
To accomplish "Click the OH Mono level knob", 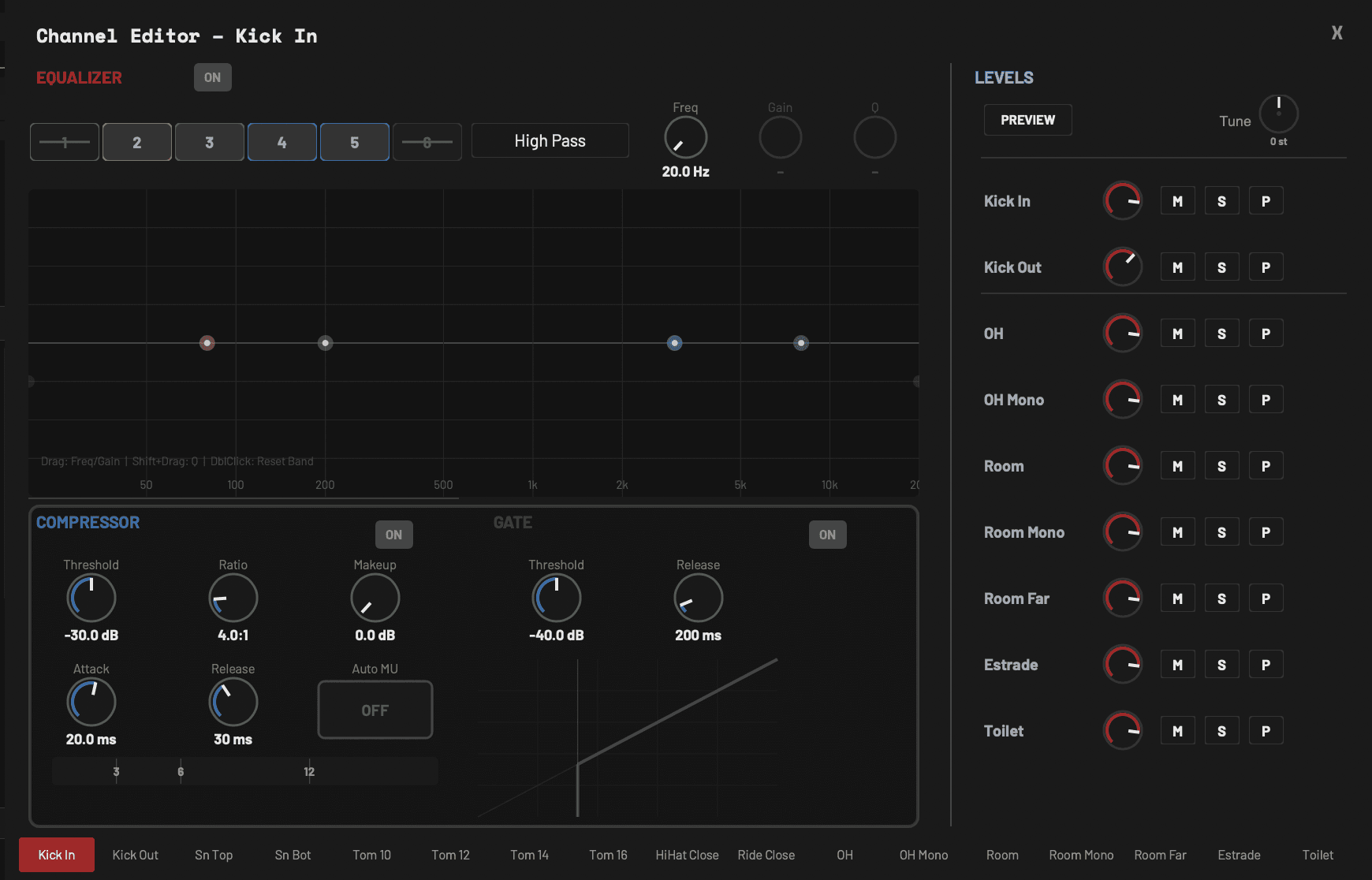I will click(1123, 400).
